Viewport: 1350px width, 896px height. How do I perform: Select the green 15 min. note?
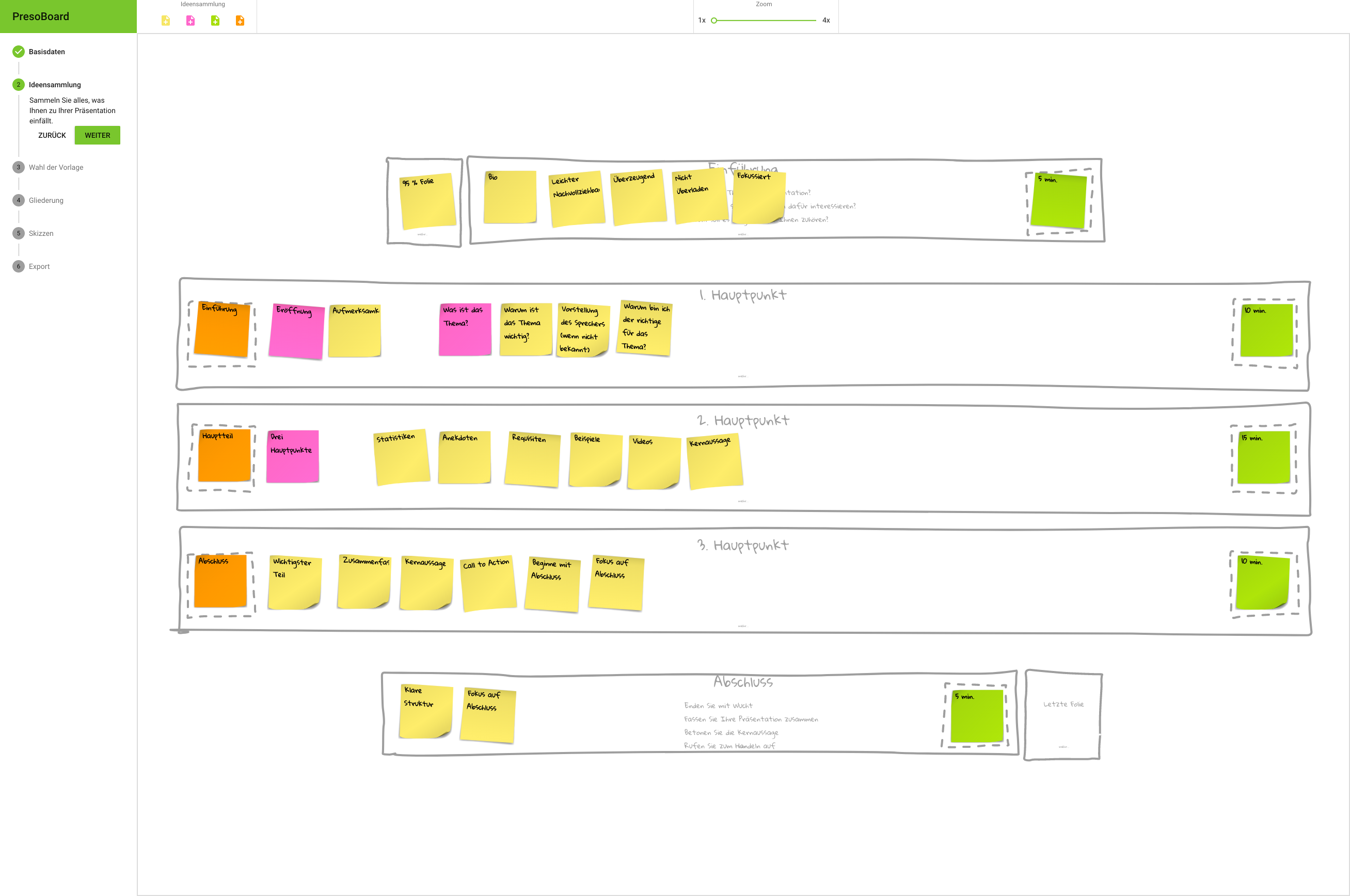(1263, 458)
